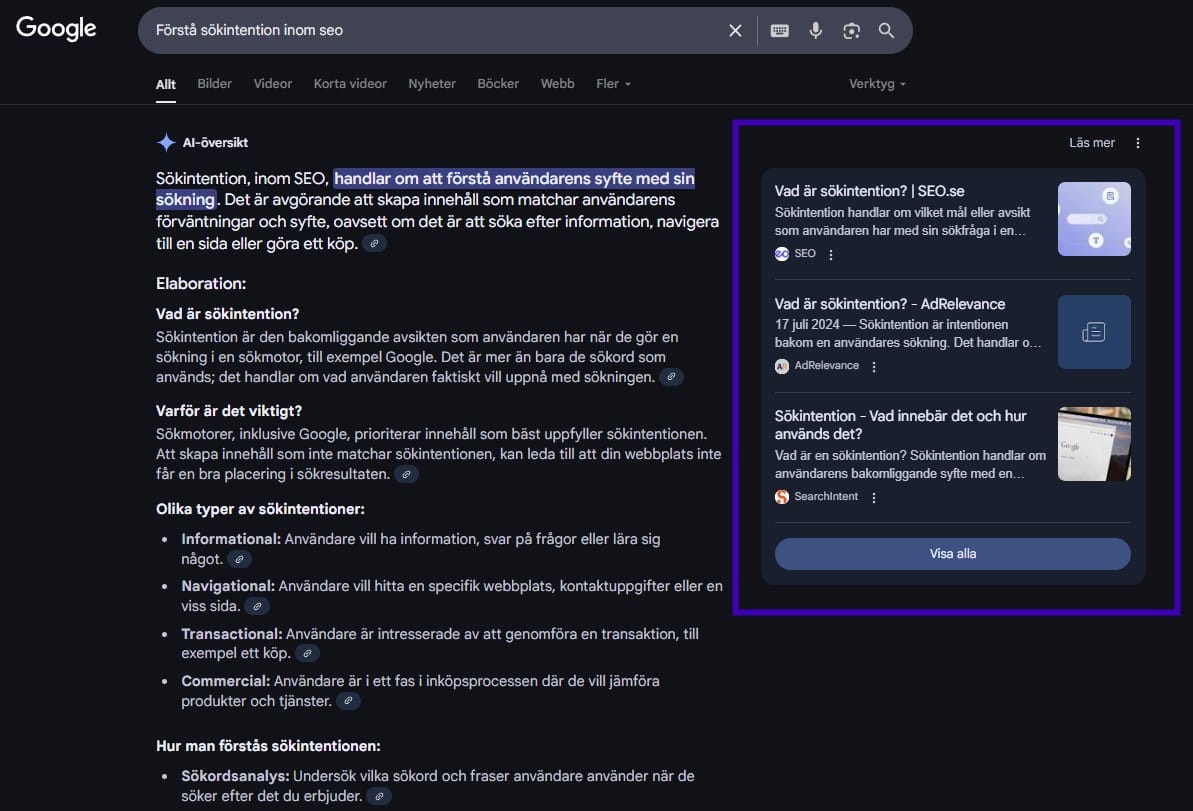Image resolution: width=1193 pixels, height=811 pixels.
Task: Click inside the search text field
Action: click(430, 31)
